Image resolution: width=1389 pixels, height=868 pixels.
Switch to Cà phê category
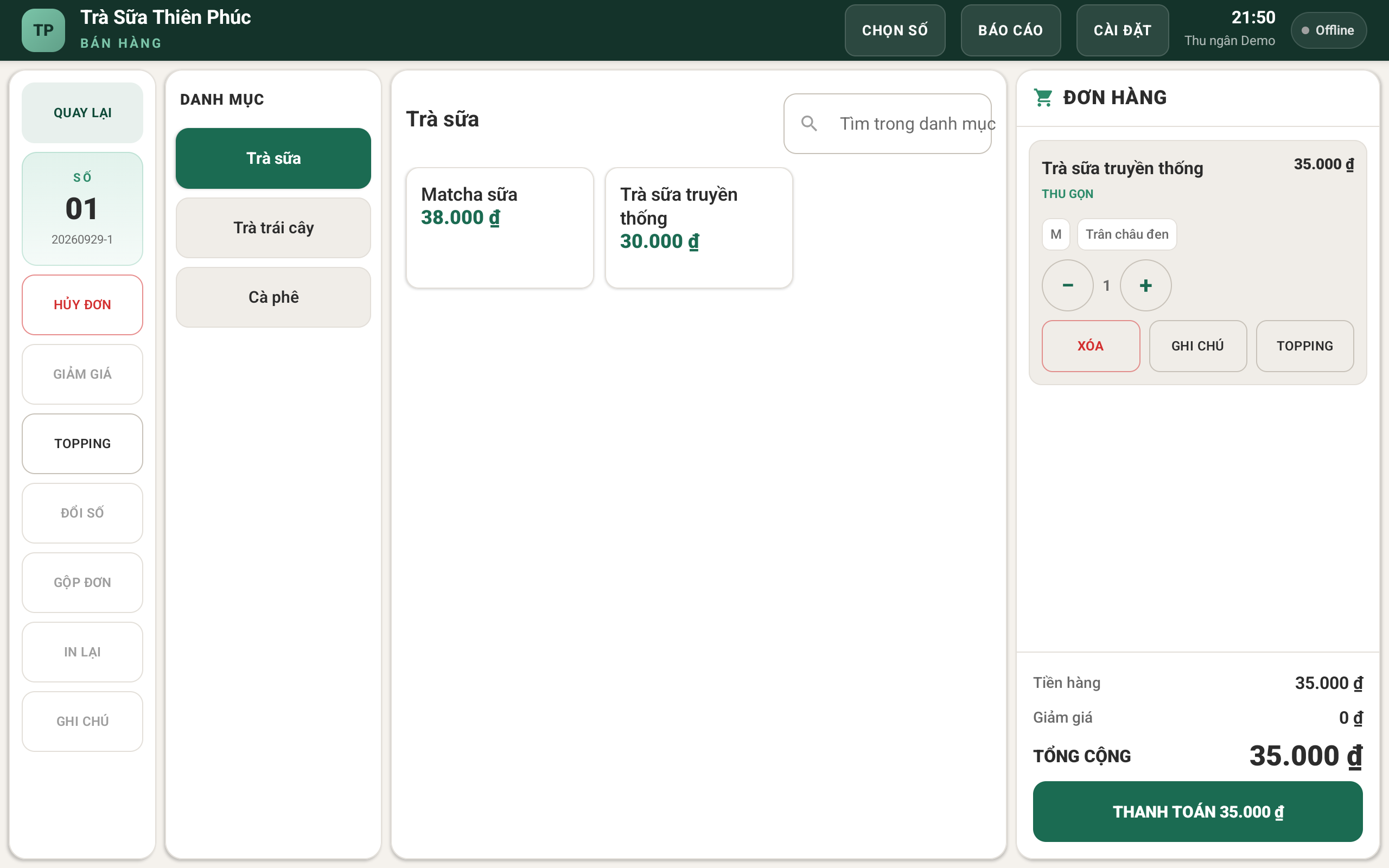click(x=273, y=297)
